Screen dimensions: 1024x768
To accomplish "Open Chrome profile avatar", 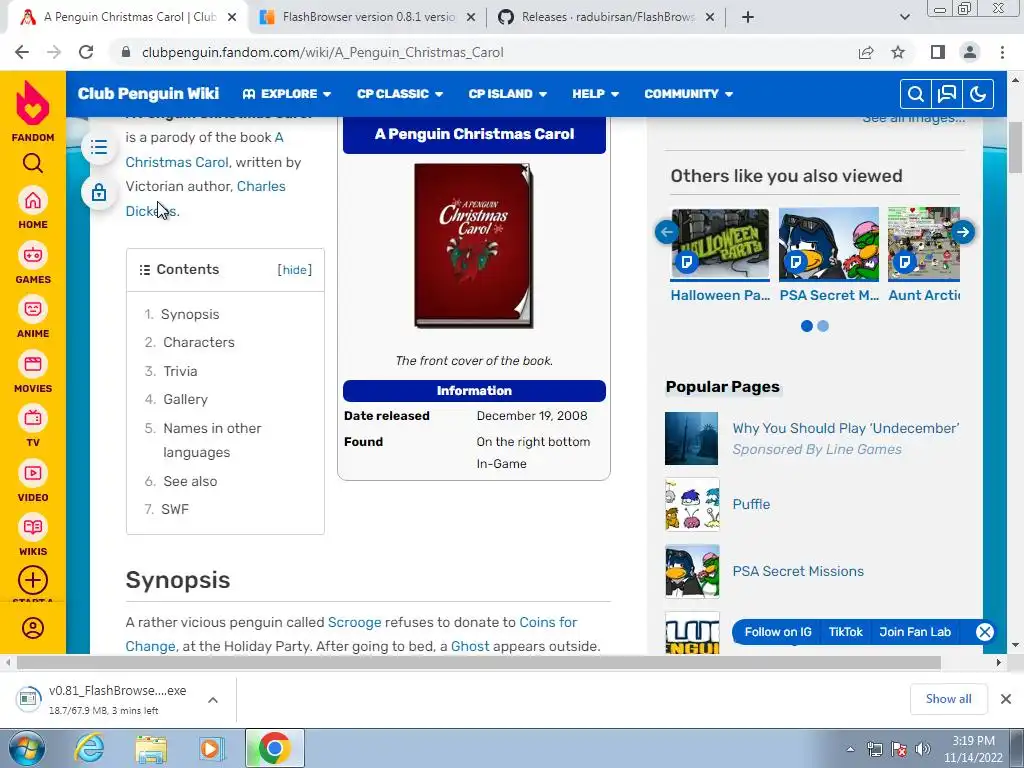I will 970,52.
